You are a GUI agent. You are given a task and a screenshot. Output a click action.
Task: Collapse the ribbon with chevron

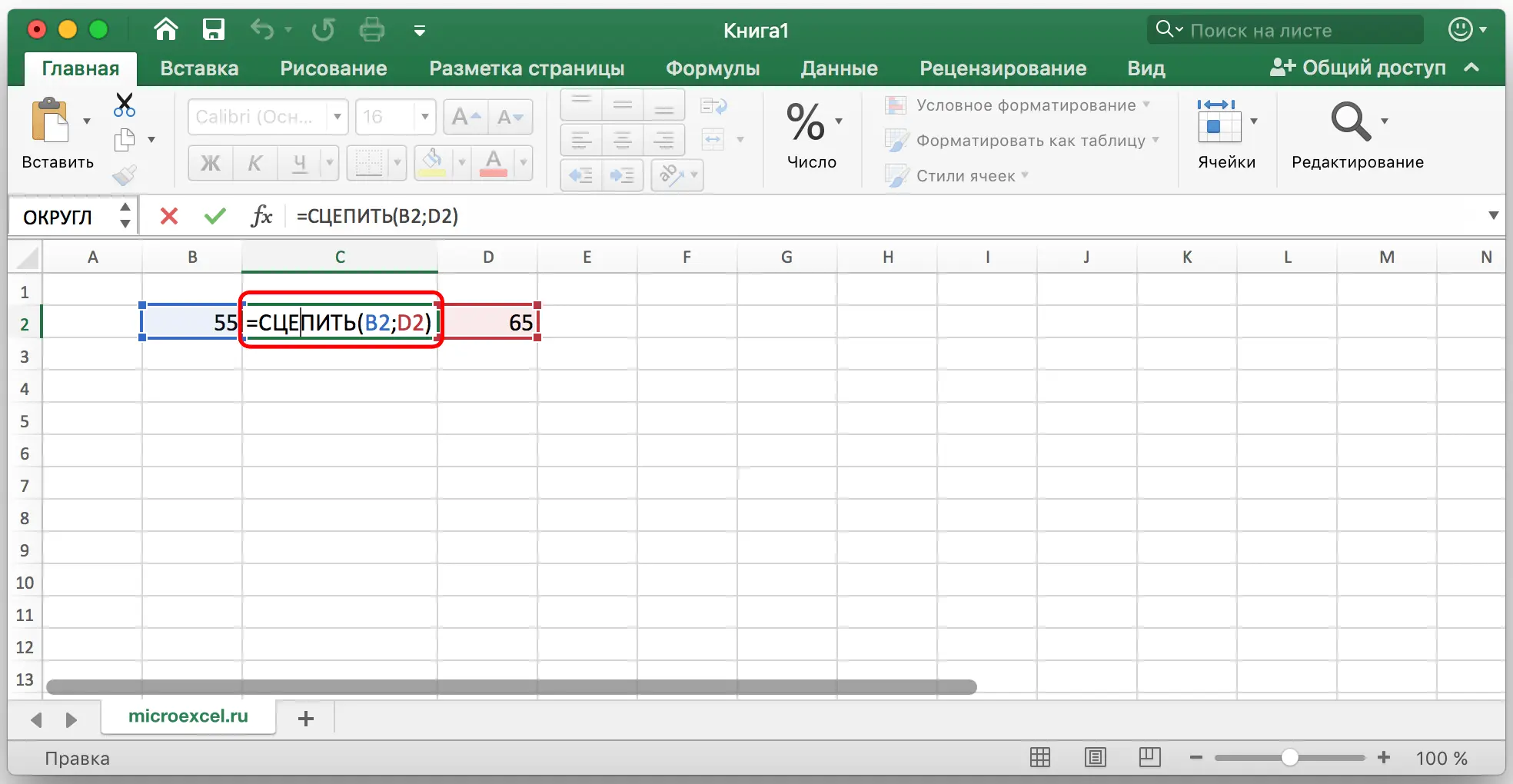tap(1471, 68)
